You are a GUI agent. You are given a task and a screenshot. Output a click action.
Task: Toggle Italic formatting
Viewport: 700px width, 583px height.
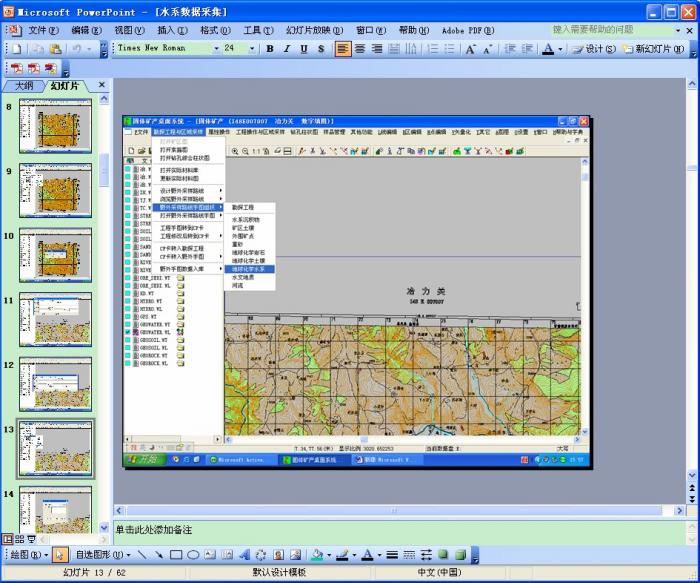click(287, 48)
